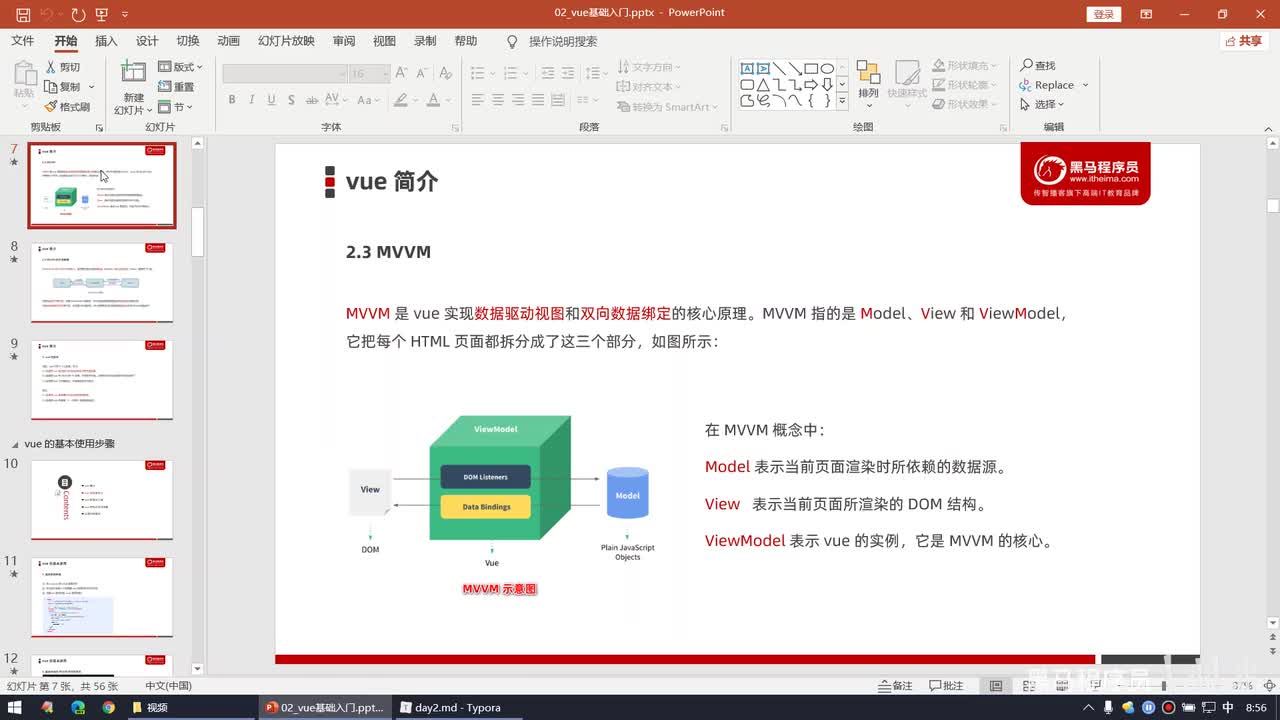Click the Save icon in quick access toolbar
This screenshot has height=720, width=1280.
tap(23, 14)
